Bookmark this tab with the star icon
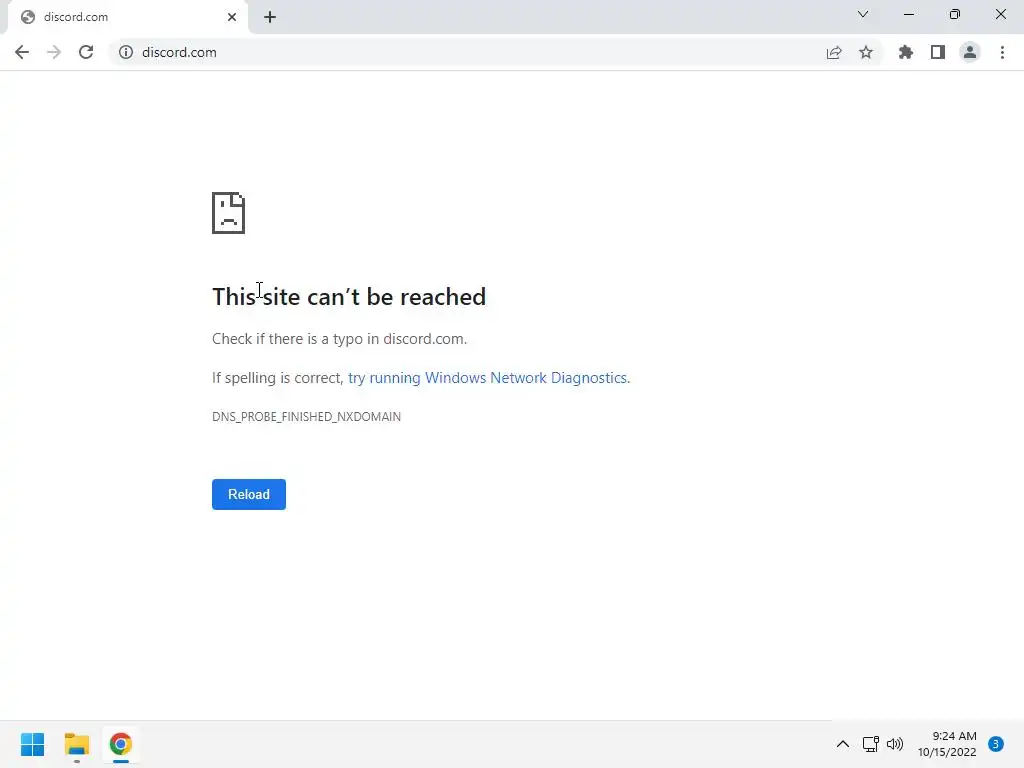The image size is (1024, 768). coord(866,52)
